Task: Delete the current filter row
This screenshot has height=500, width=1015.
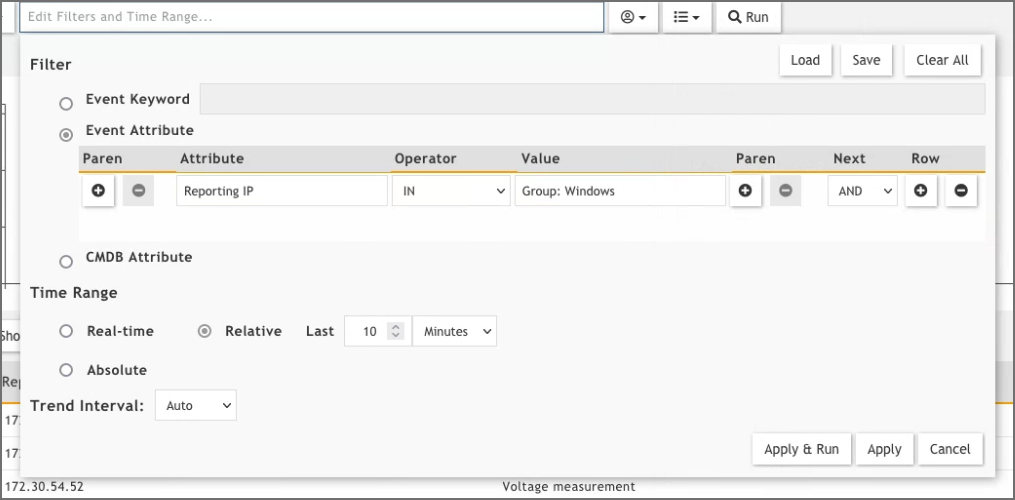Action: [961, 191]
